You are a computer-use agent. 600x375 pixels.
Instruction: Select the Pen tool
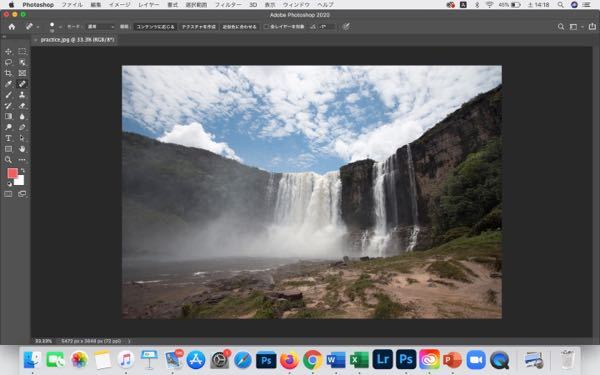coord(22,127)
